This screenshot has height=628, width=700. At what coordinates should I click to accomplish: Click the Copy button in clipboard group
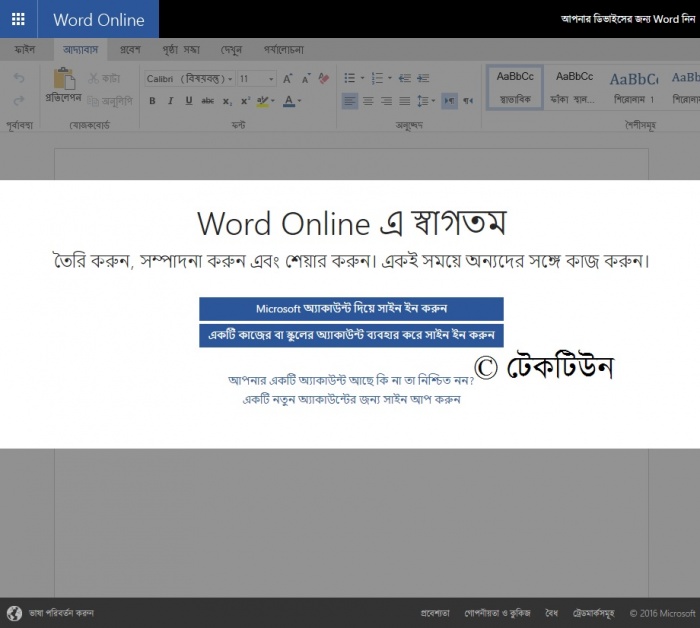click(110, 101)
